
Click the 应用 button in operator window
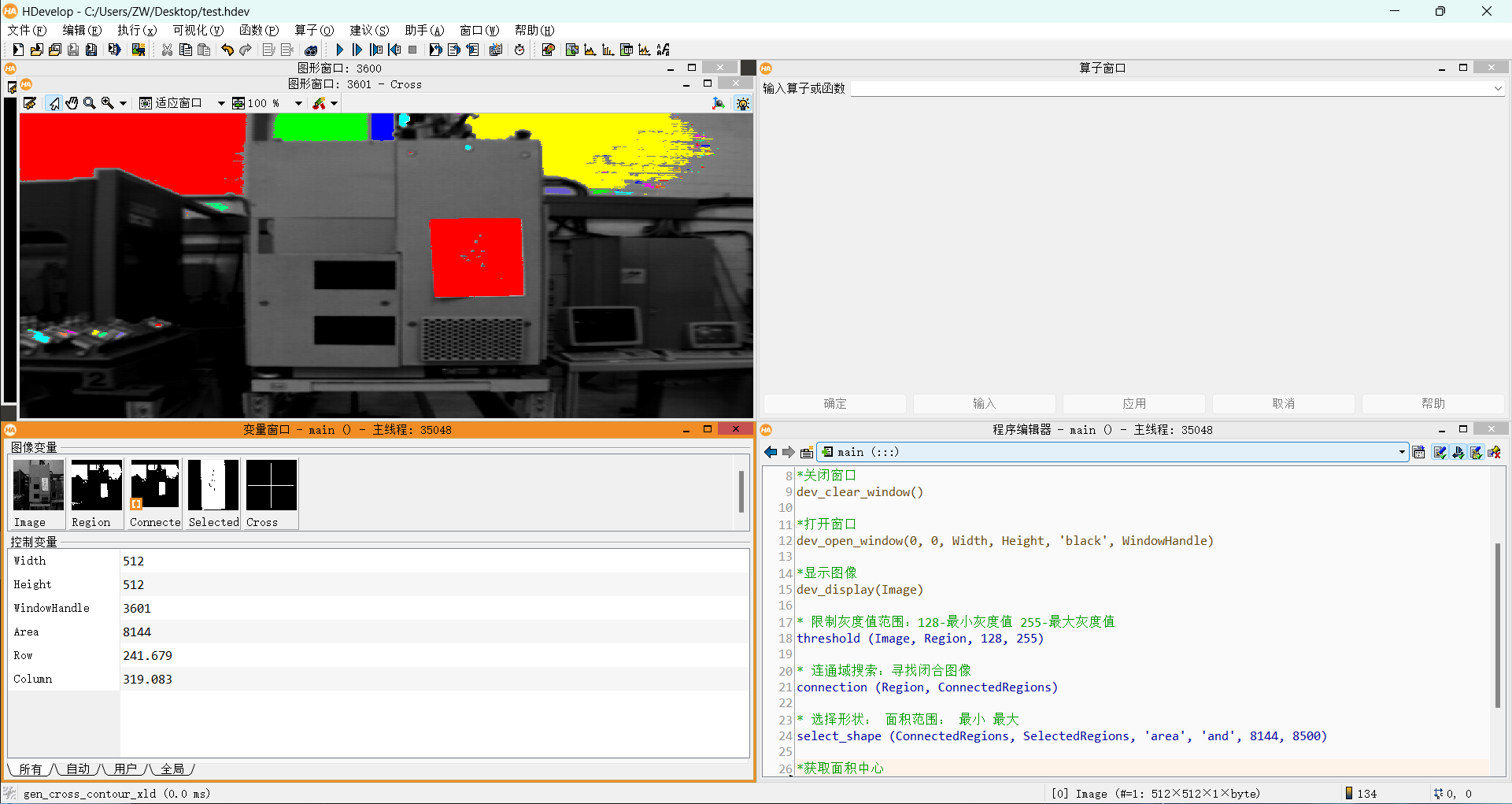pyautogui.click(x=1133, y=403)
